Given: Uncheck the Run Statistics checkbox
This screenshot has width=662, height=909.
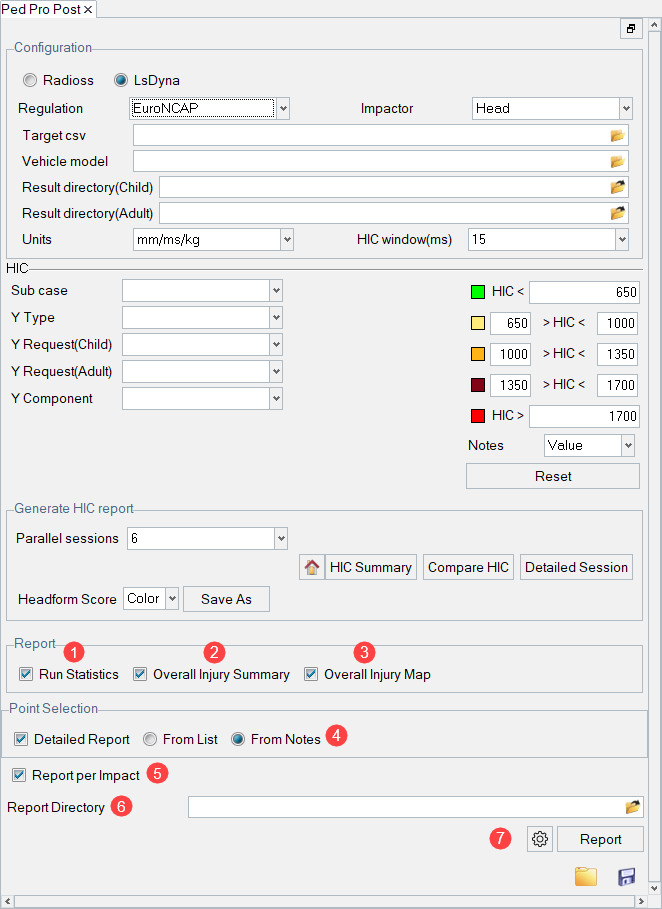Looking at the screenshot, I should [x=26, y=674].
